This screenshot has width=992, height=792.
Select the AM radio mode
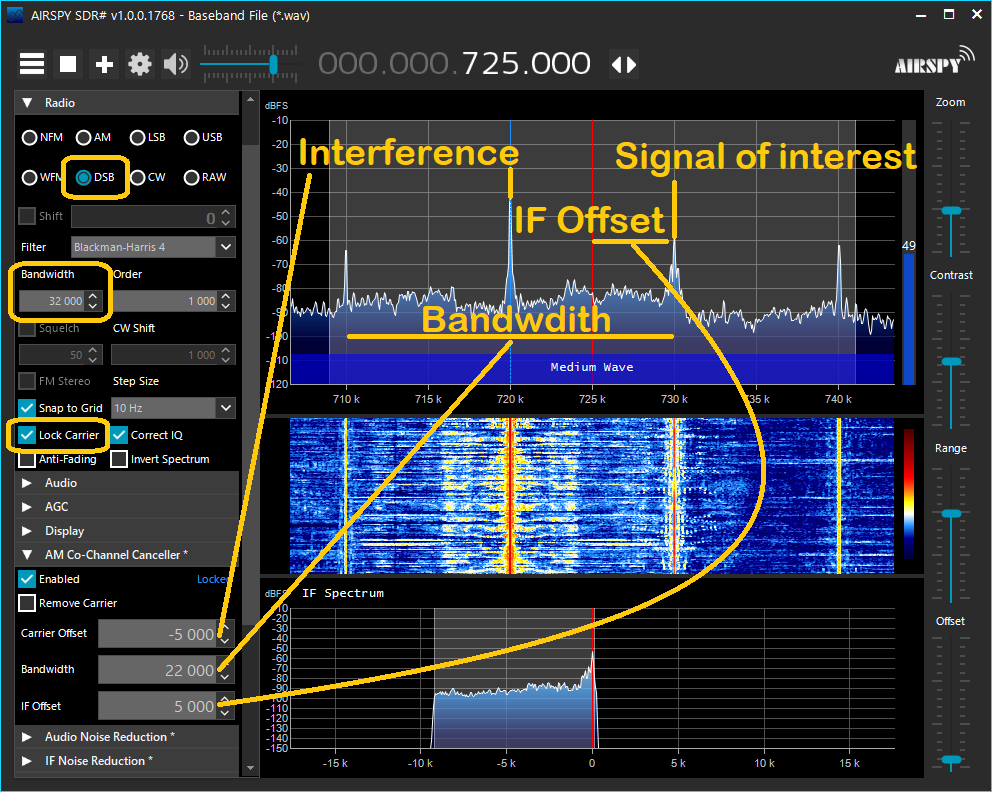93,137
